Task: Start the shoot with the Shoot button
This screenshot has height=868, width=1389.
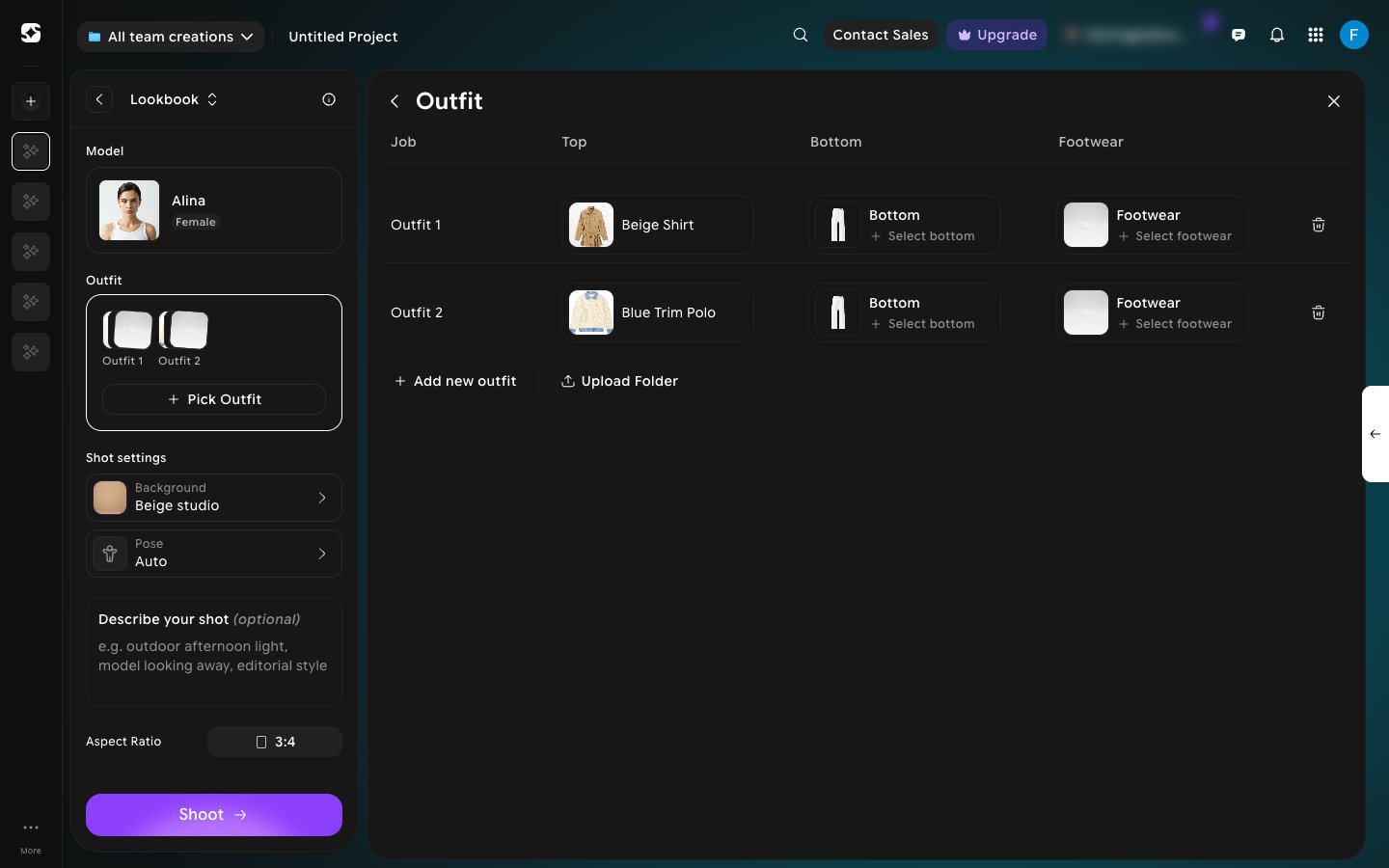Action: pyautogui.click(x=214, y=815)
